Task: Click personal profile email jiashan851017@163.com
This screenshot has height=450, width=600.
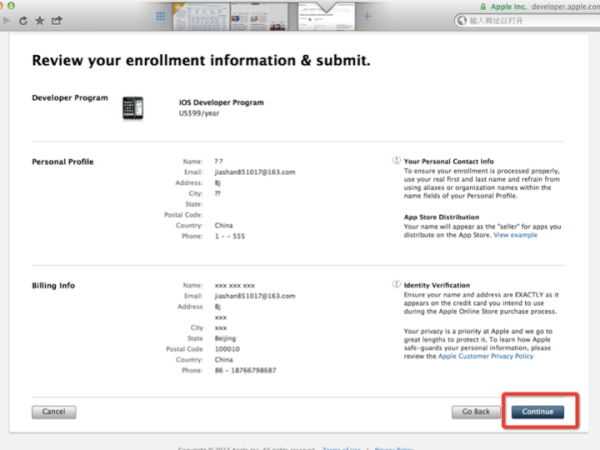Action: (255, 172)
